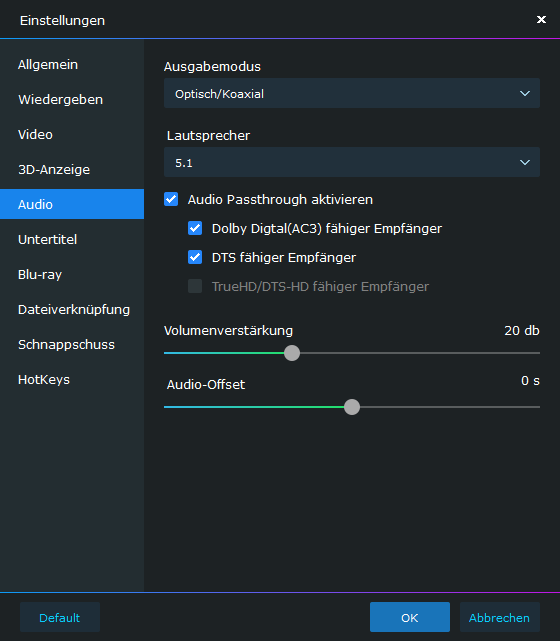
Task: Uncheck Dolby Digtal(AC3) fähiger Empfänger
Action: pos(195,228)
